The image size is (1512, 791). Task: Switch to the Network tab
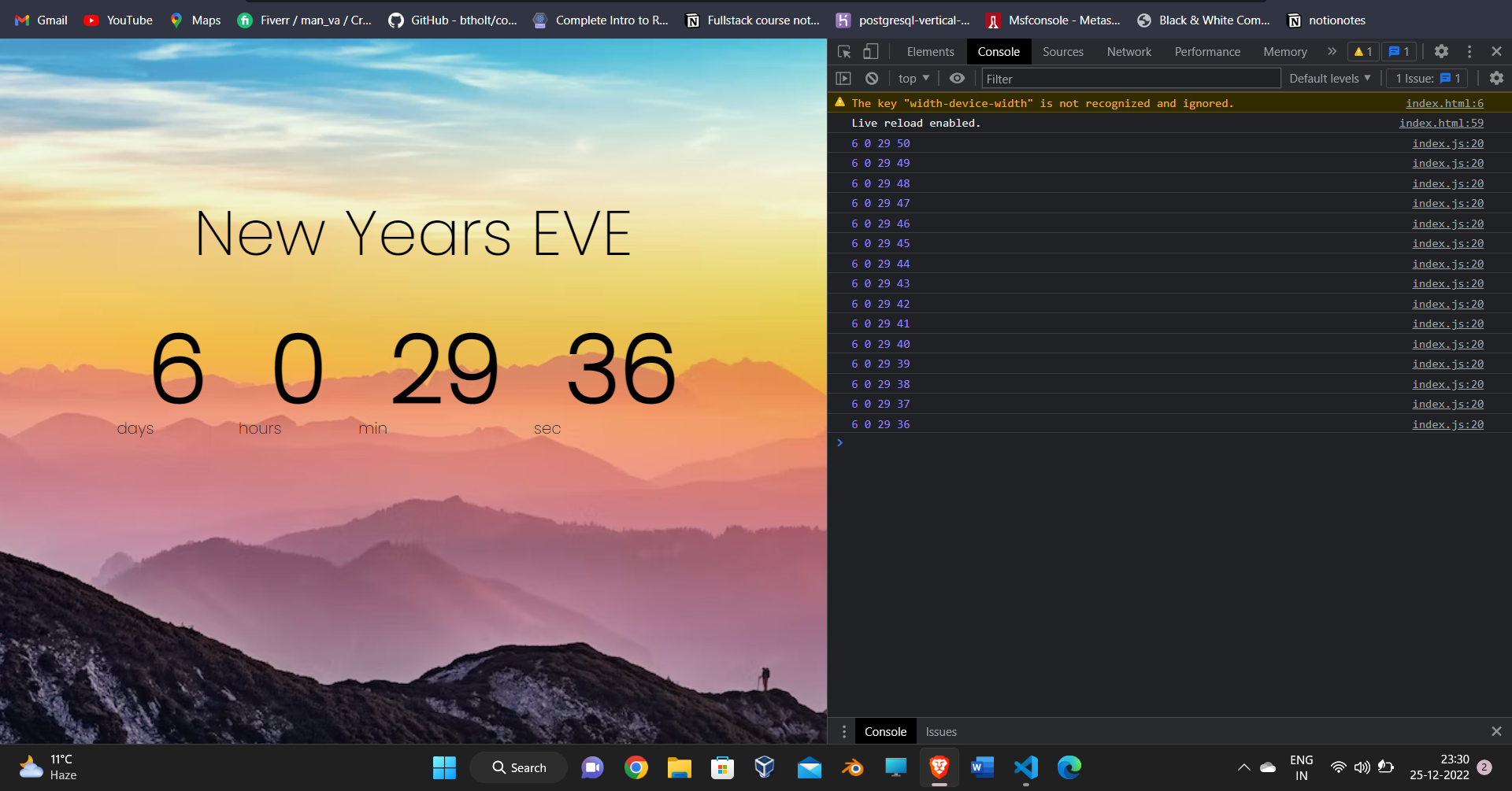(1128, 52)
